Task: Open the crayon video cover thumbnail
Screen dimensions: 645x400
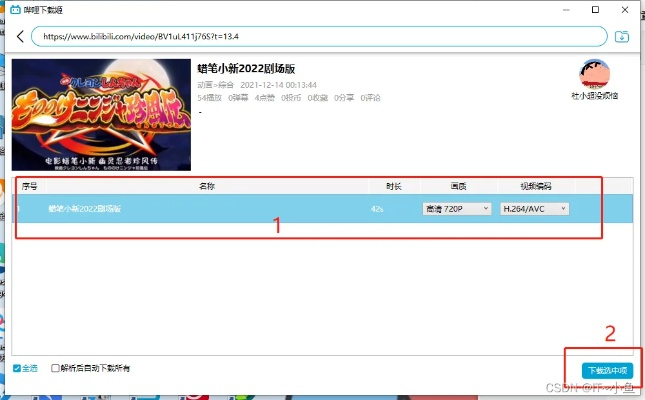Action: [101, 115]
